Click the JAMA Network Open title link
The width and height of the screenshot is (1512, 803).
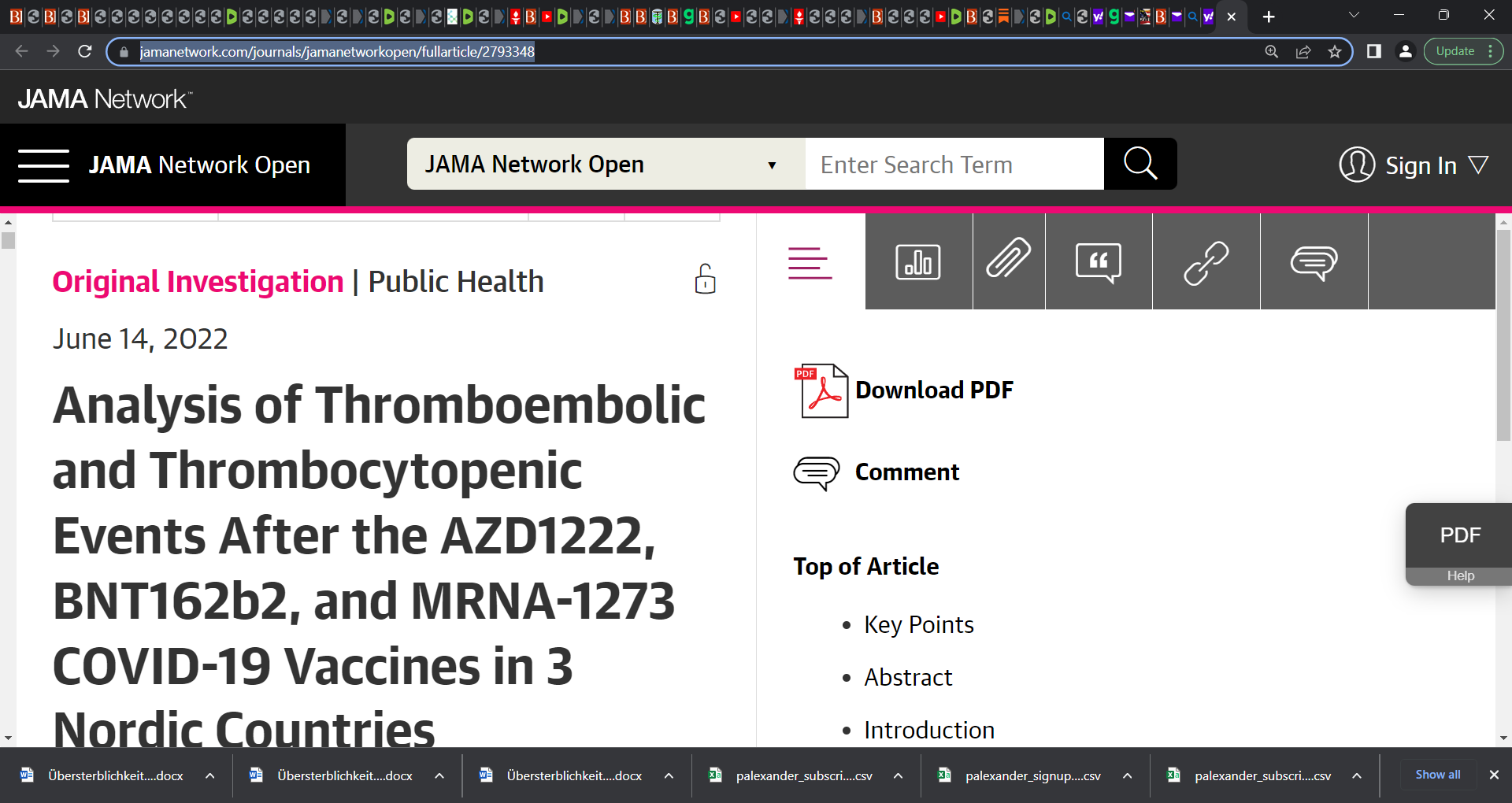[199, 165]
